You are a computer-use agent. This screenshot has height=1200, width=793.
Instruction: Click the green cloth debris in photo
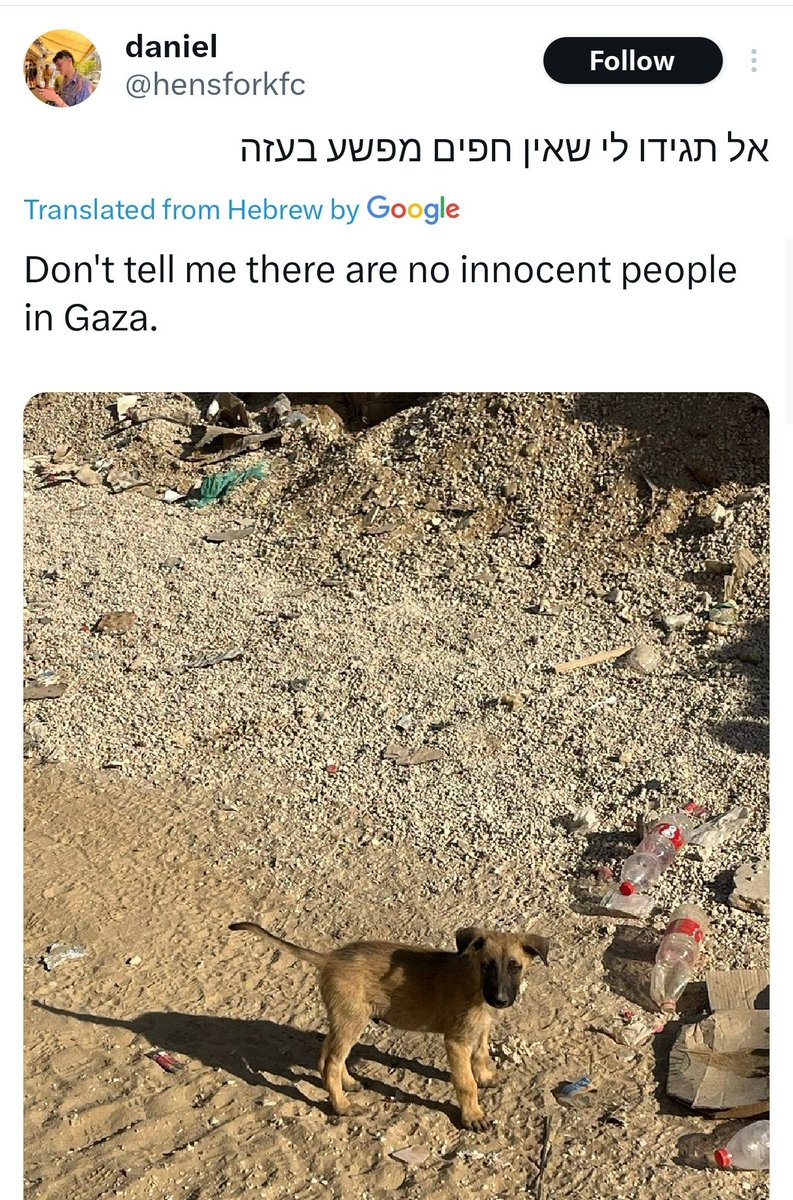(x=227, y=484)
